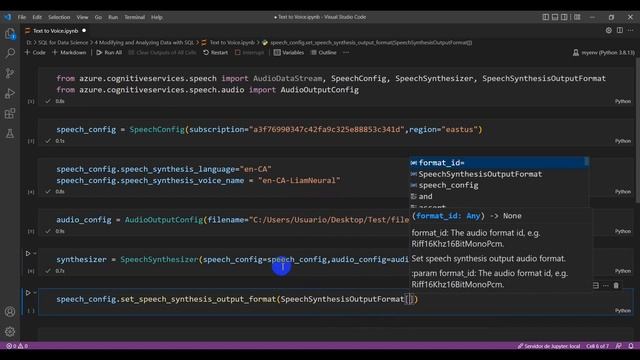The image size is (640, 360).
Task: Choose the SpeechSynthesisOutputFormat autocomplete suggestion
Action: [x=496, y=174]
